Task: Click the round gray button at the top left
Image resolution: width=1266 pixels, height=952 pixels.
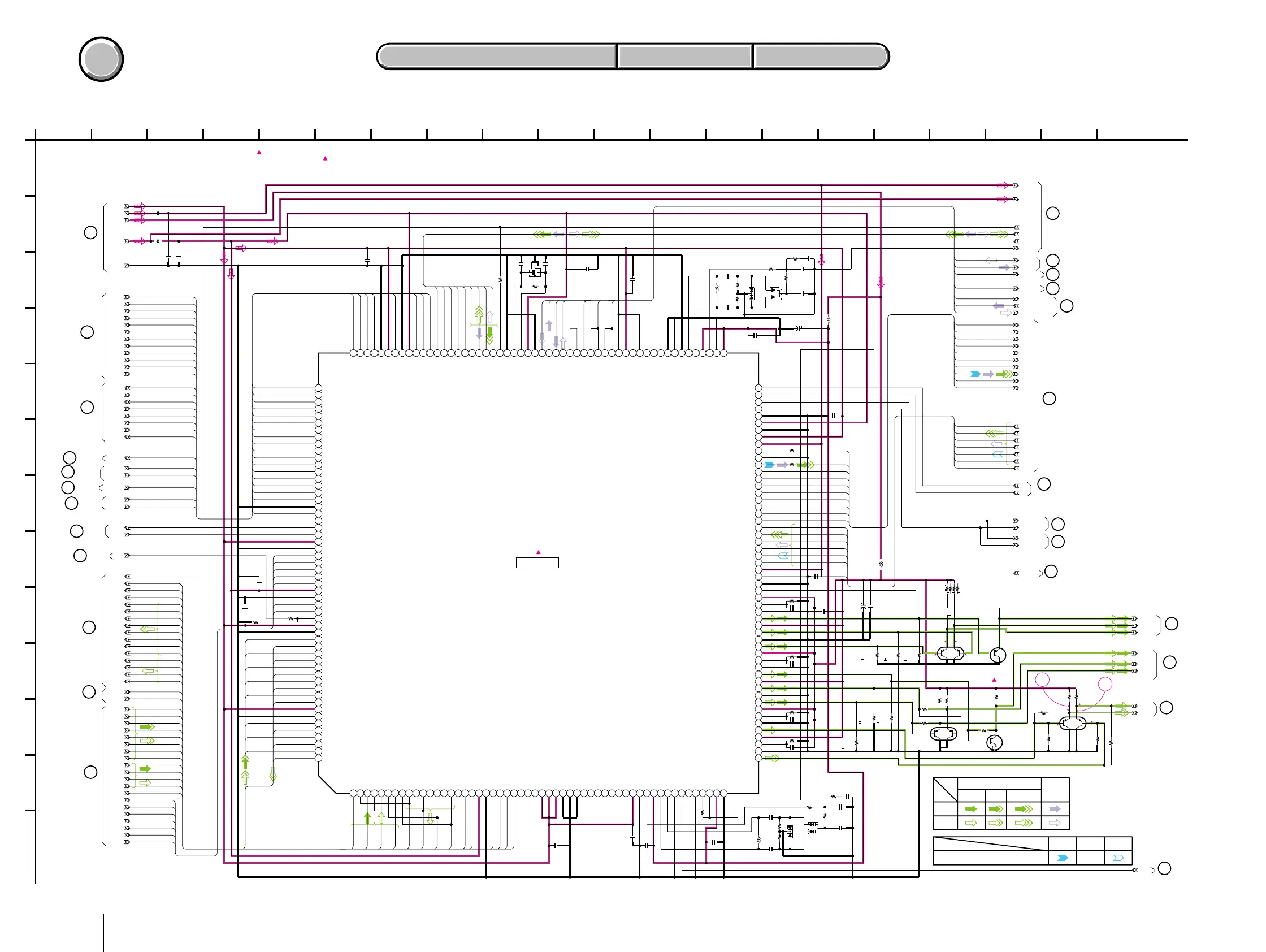Action: [101, 59]
